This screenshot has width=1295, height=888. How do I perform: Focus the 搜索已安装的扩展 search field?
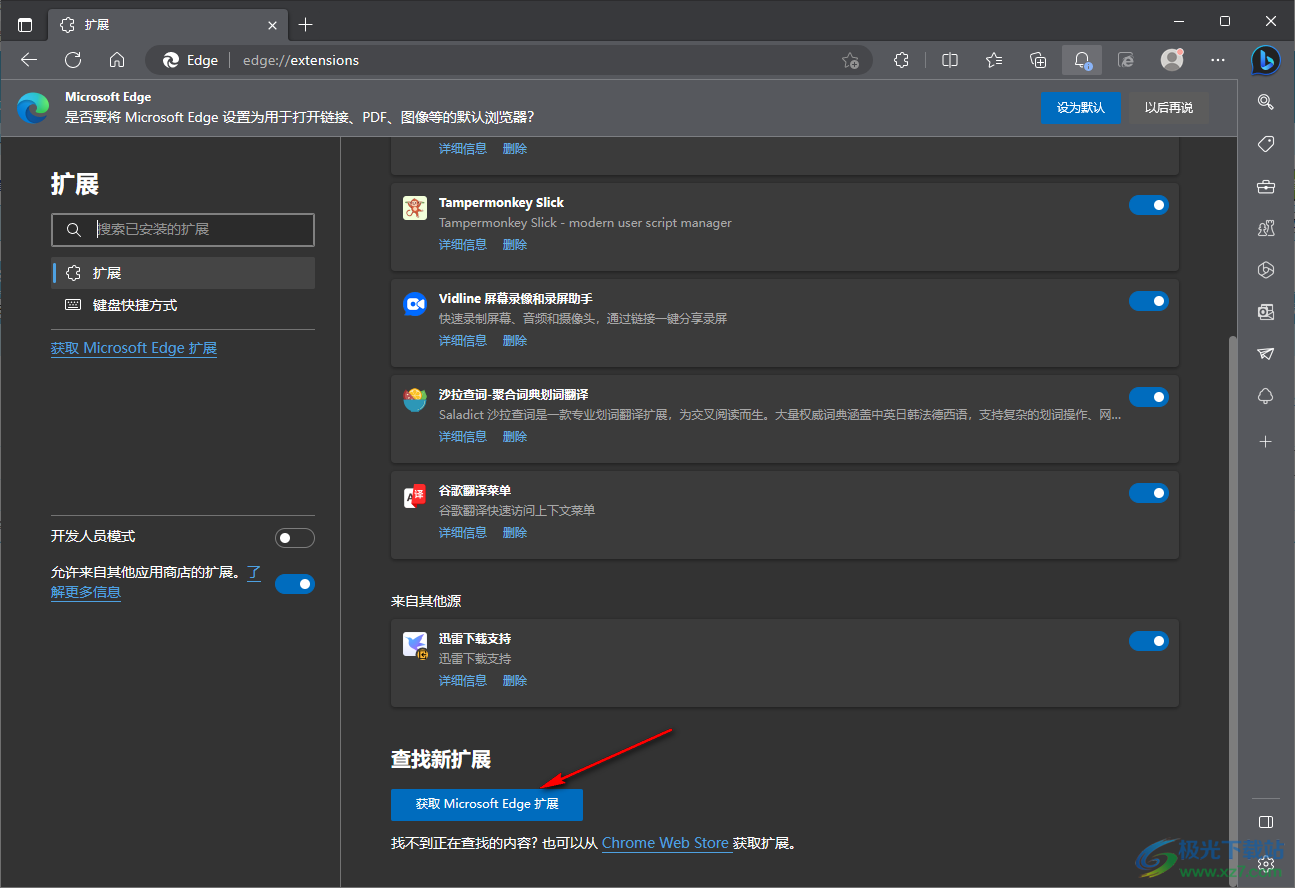click(183, 229)
